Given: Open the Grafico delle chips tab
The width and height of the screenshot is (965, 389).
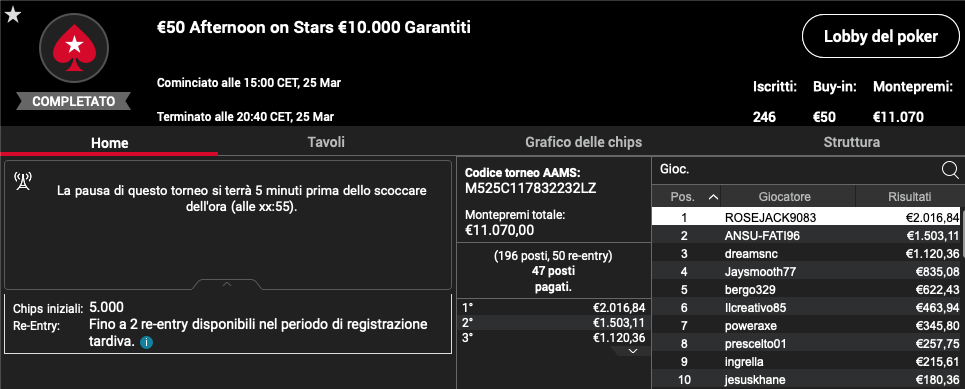Looking at the screenshot, I should (x=583, y=142).
